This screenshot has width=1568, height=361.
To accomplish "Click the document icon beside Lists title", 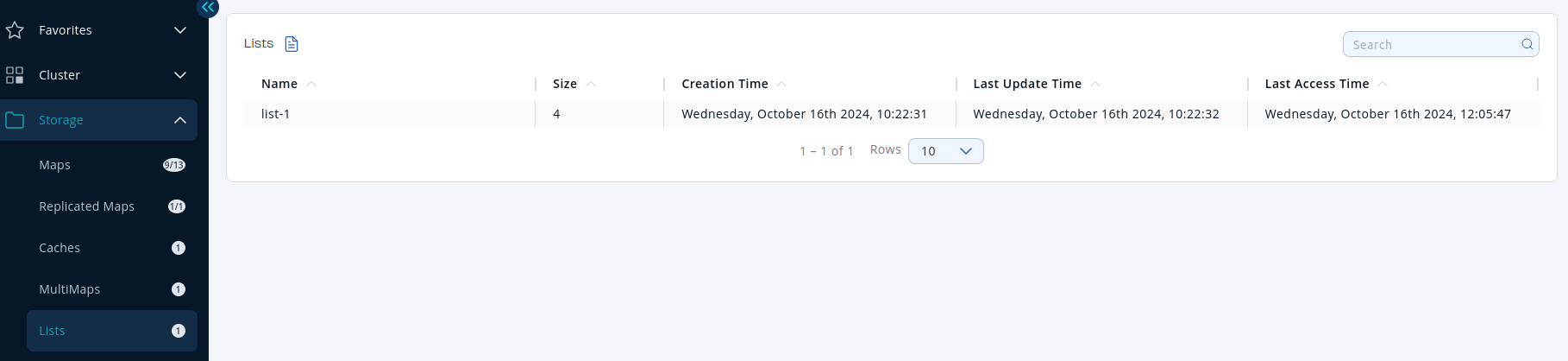I will [x=292, y=44].
